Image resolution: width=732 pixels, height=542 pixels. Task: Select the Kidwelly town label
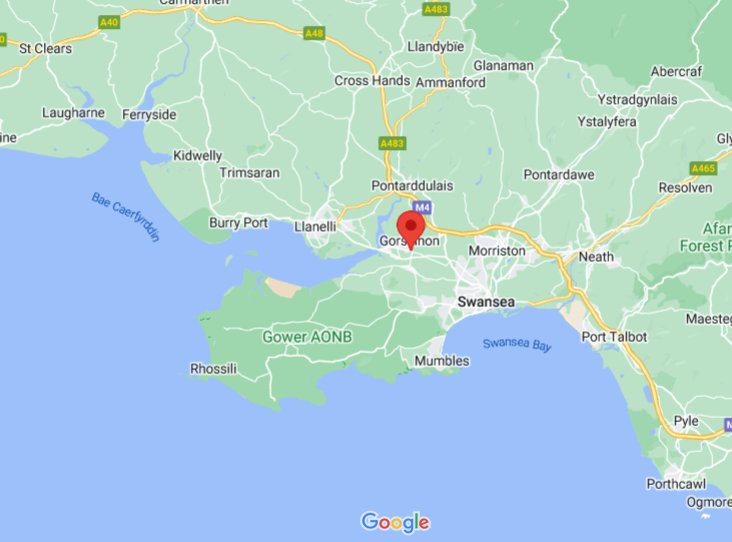tap(197, 156)
